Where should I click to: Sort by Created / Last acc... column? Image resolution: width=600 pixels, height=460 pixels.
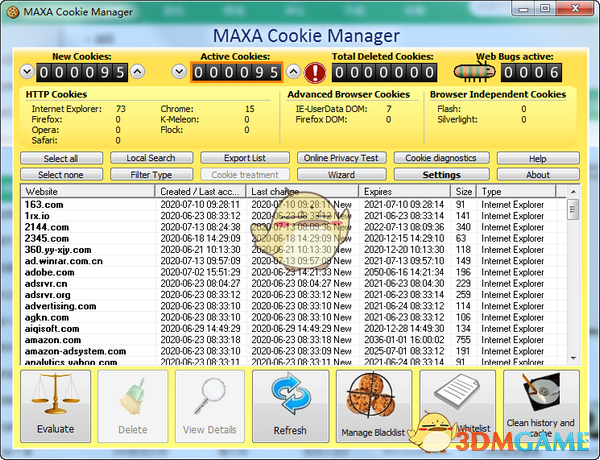pos(201,191)
